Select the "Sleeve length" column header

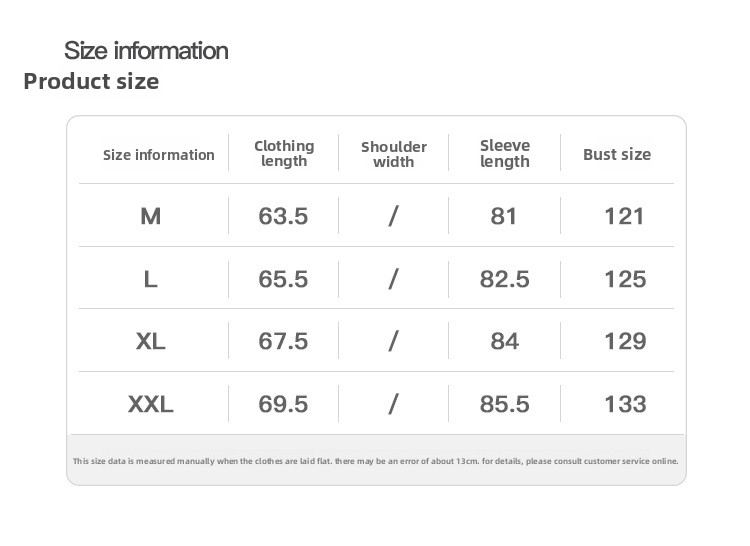(505, 153)
